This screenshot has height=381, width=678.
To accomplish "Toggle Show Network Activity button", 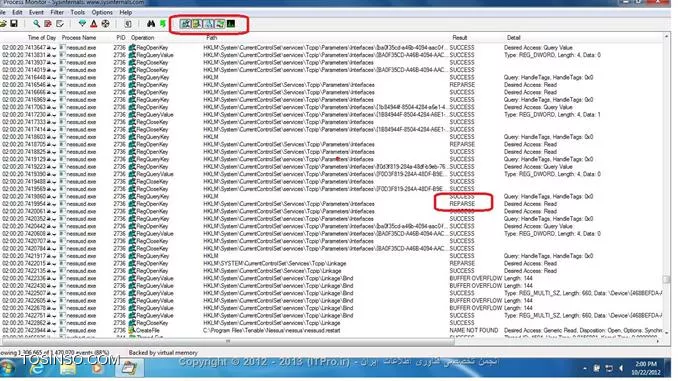I will tap(208, 24).
